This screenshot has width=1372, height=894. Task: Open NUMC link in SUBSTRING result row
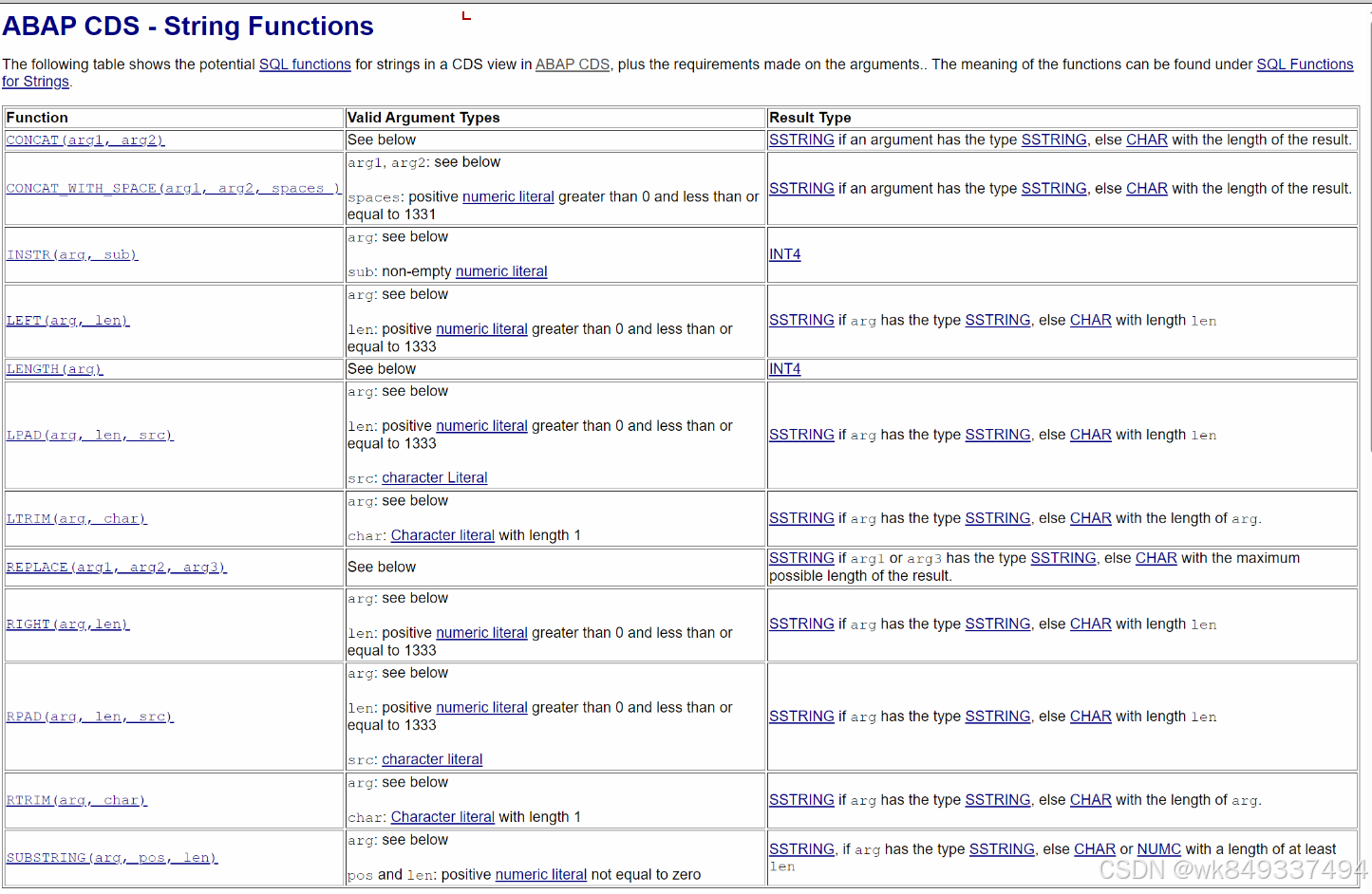tap(1159, 849)
